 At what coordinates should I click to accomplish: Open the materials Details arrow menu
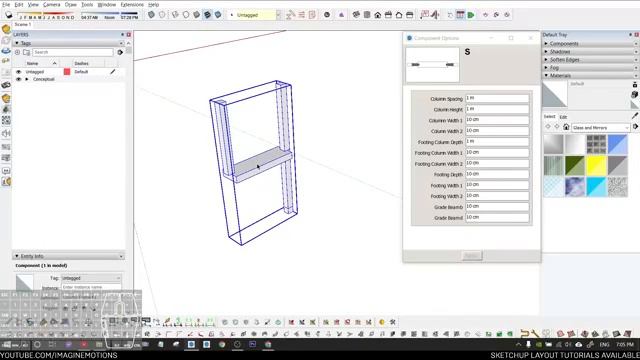click(x=635, y=127)
